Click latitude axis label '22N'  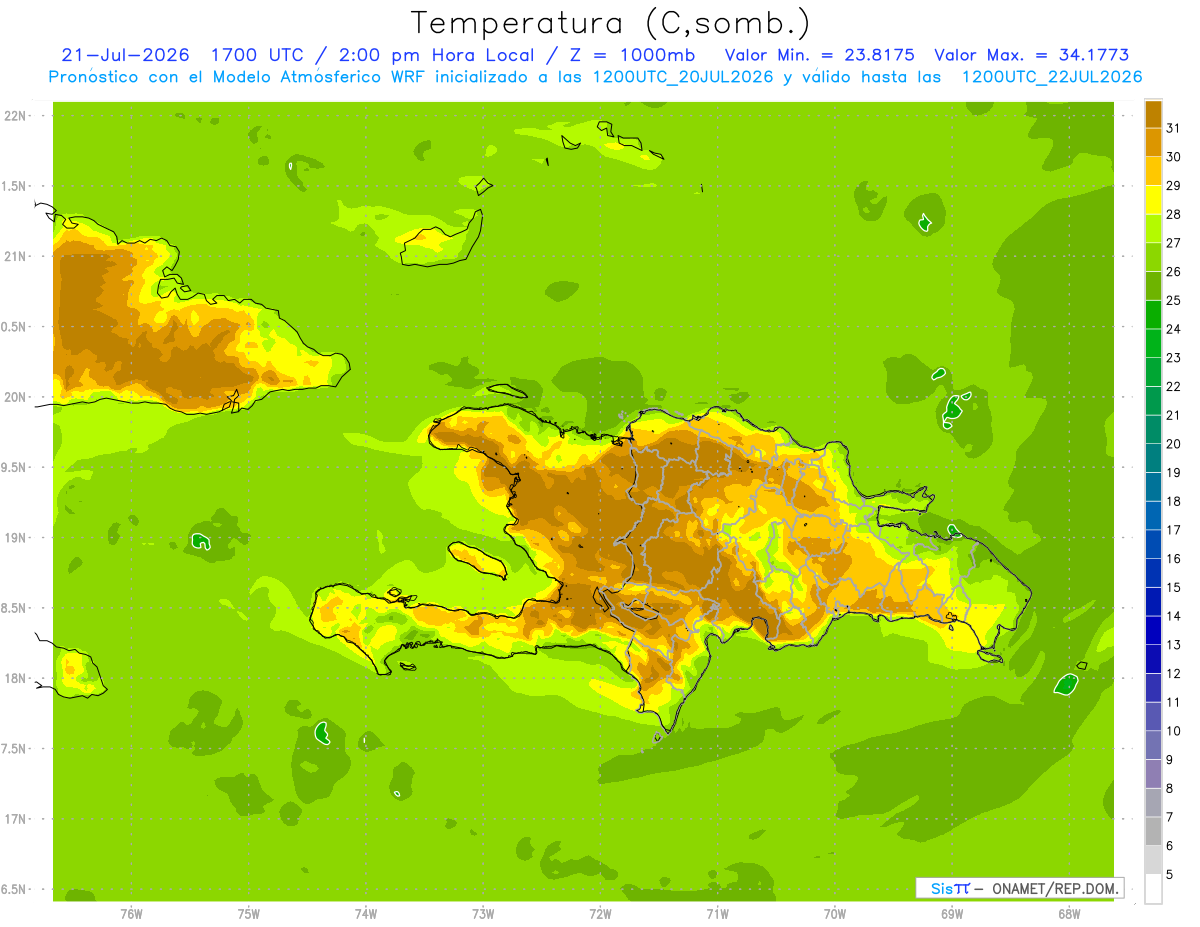pyautogui.click(x=15, y=115)
